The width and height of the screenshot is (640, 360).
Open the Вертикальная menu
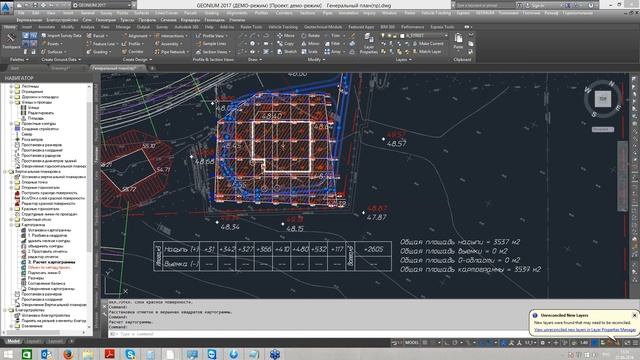point(29,20)
